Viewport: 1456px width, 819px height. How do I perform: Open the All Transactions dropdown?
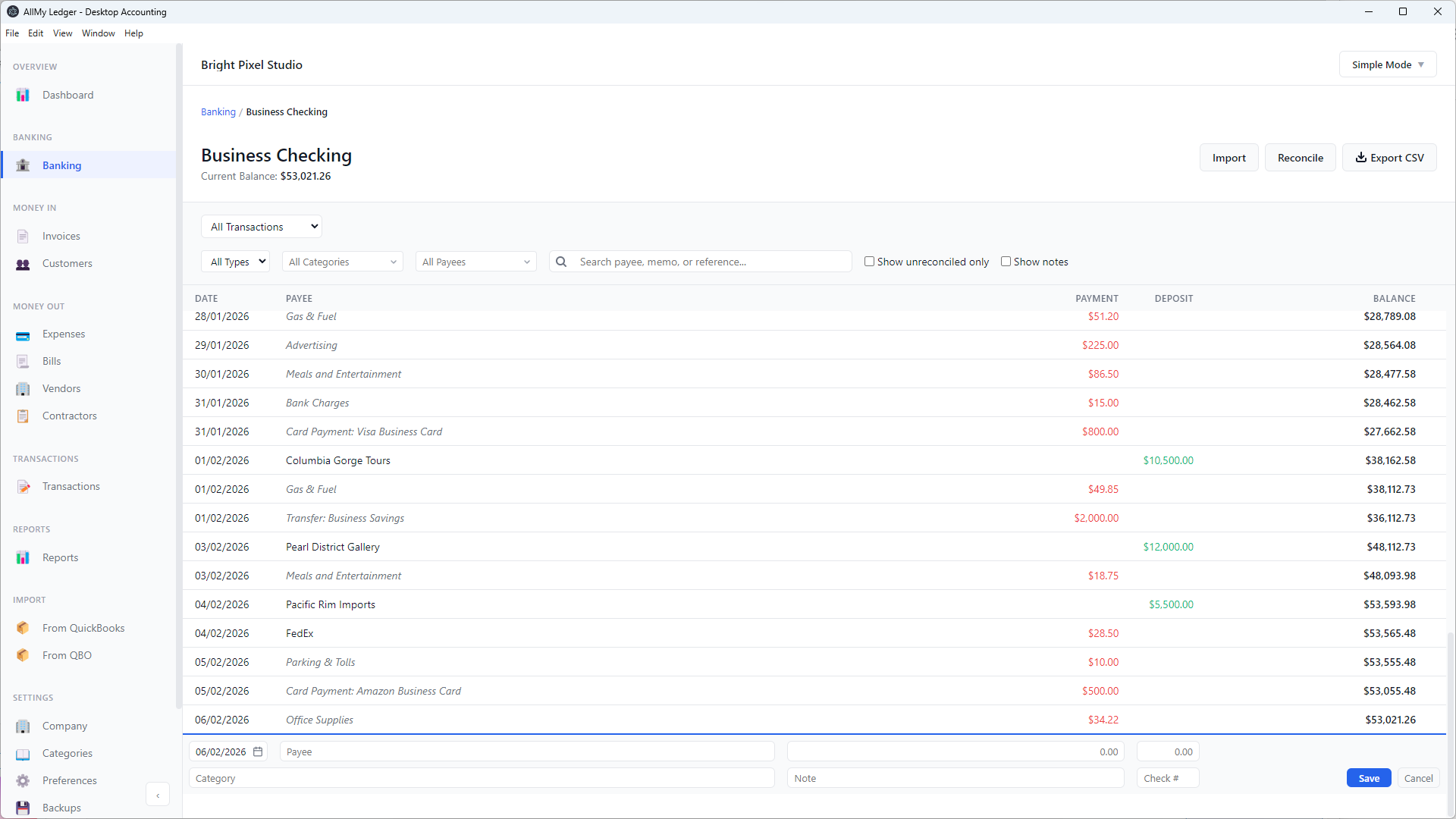261,226
